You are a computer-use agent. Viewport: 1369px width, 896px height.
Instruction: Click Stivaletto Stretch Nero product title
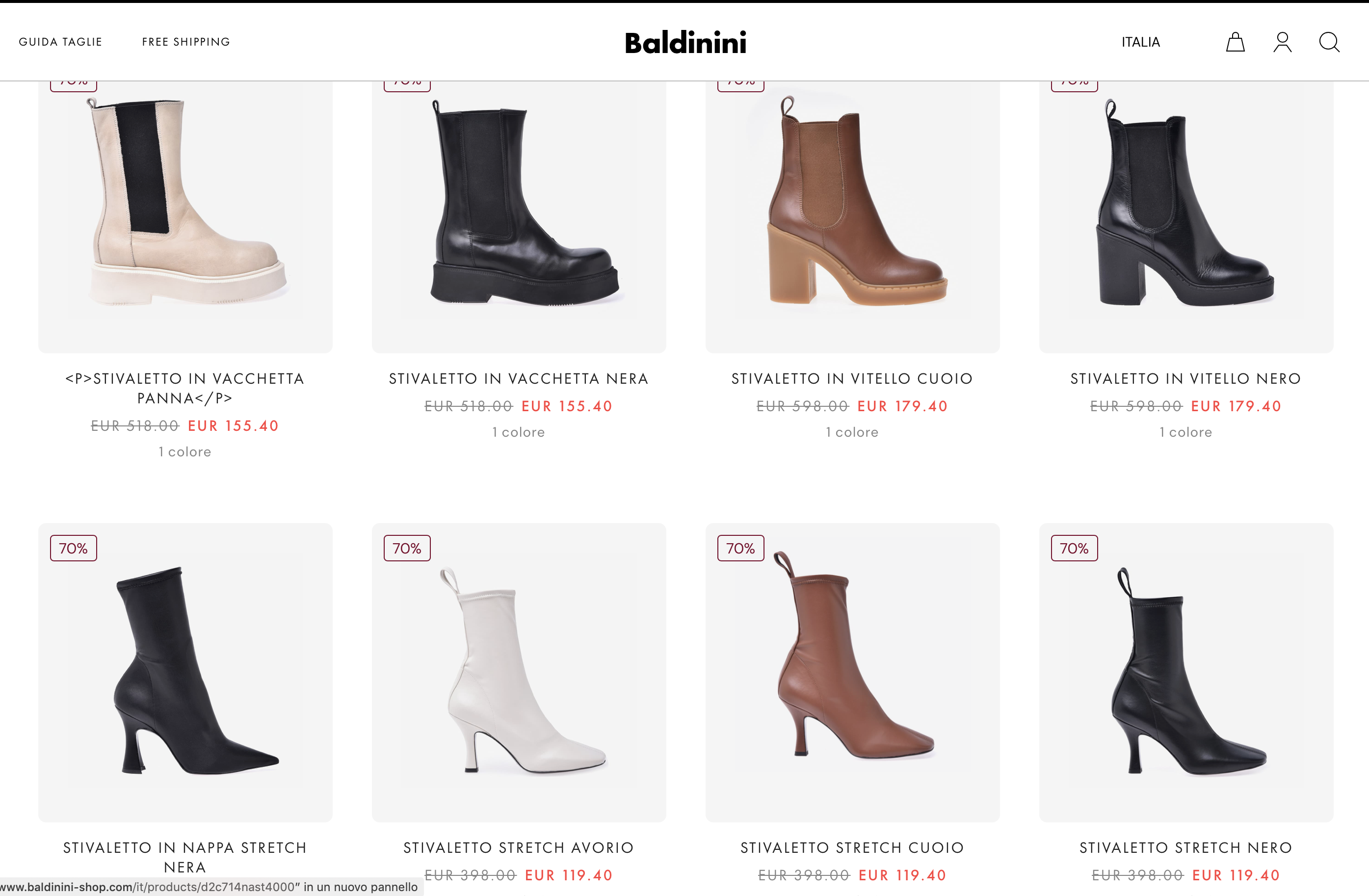click(1186, 848)
